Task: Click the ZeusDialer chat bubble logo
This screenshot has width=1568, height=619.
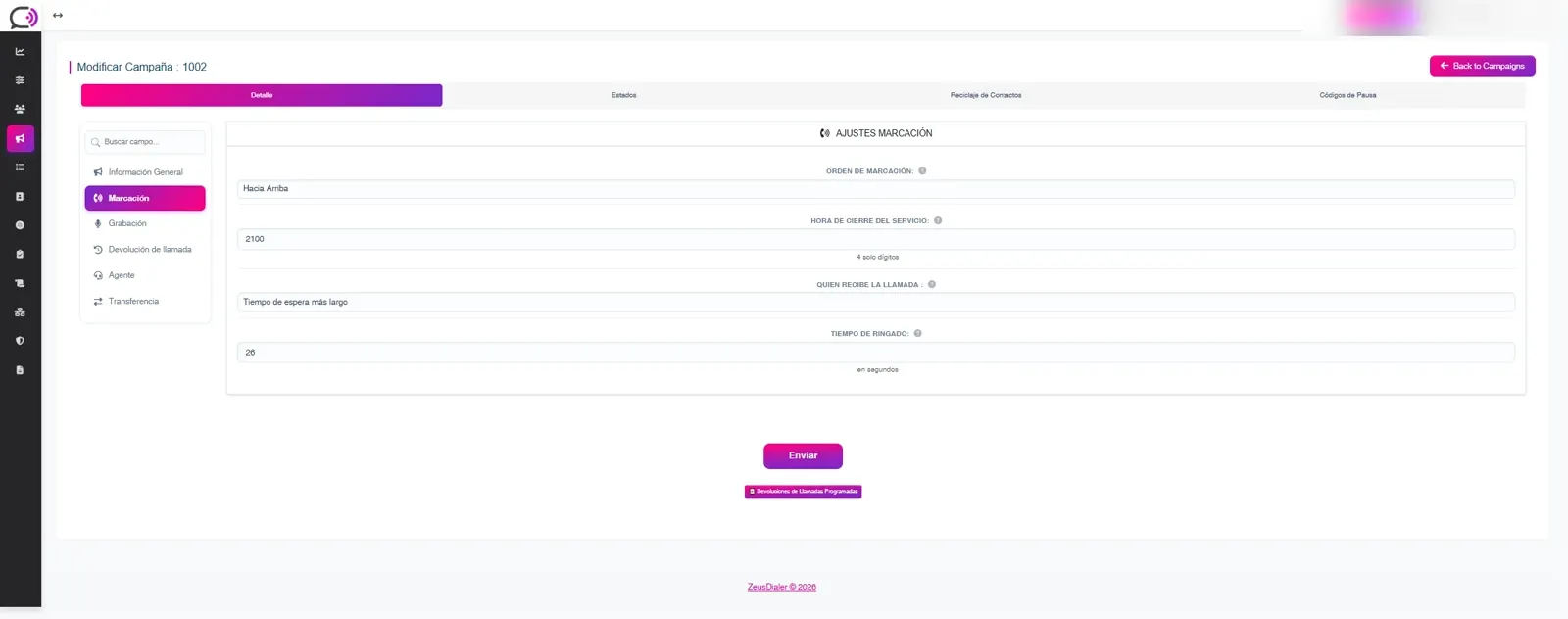Action: (23, 17)
